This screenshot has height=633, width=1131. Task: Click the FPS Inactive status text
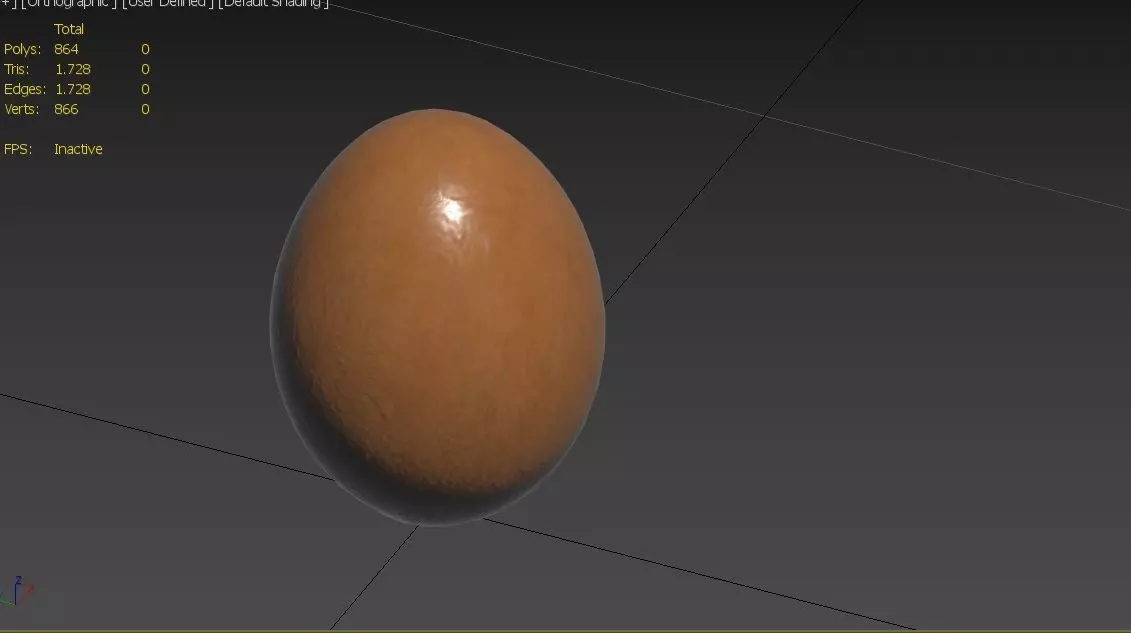click(78, 149)
